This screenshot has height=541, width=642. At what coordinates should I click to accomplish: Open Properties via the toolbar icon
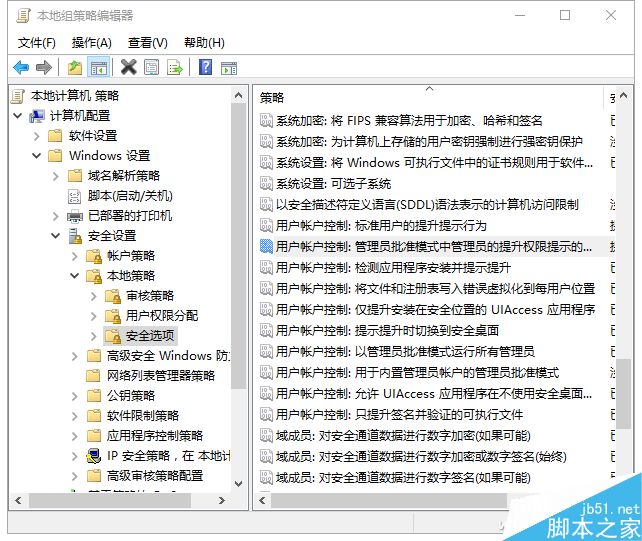pyautogui.click(x=151, y=68)
